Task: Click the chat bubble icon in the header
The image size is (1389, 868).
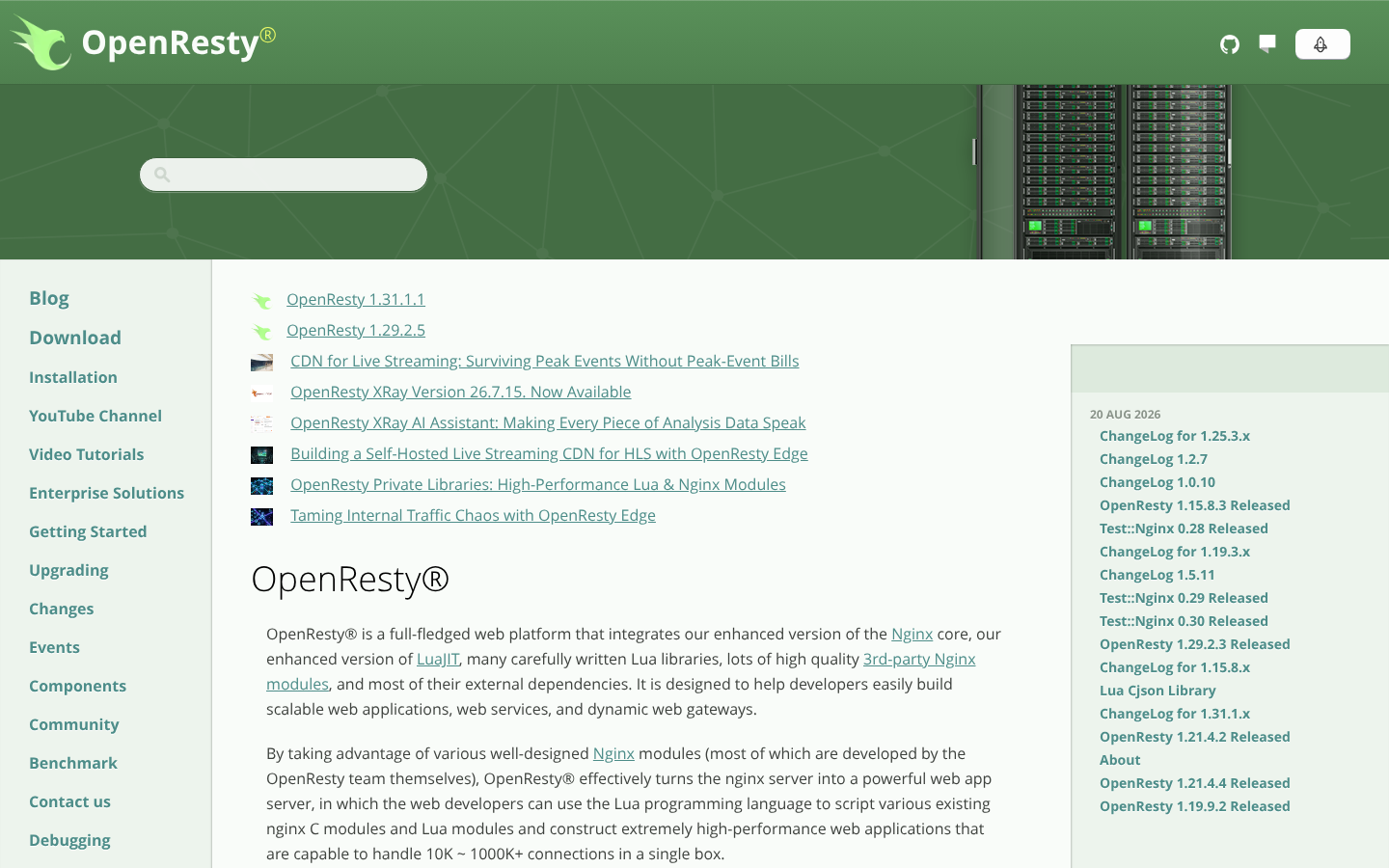Action: (1267, 43)
